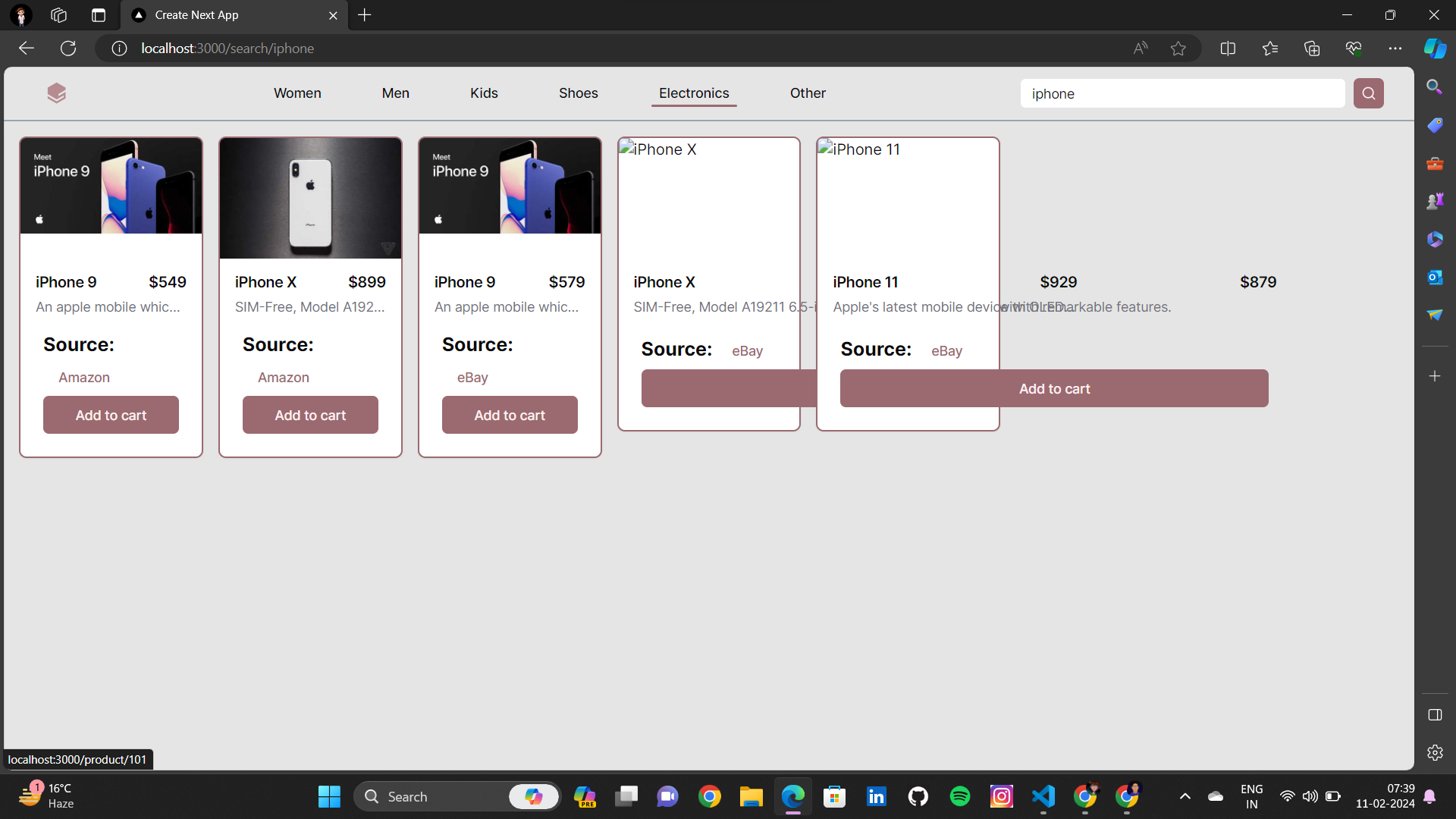Open the $579 iPhone 9 product image

coord(510,186)
